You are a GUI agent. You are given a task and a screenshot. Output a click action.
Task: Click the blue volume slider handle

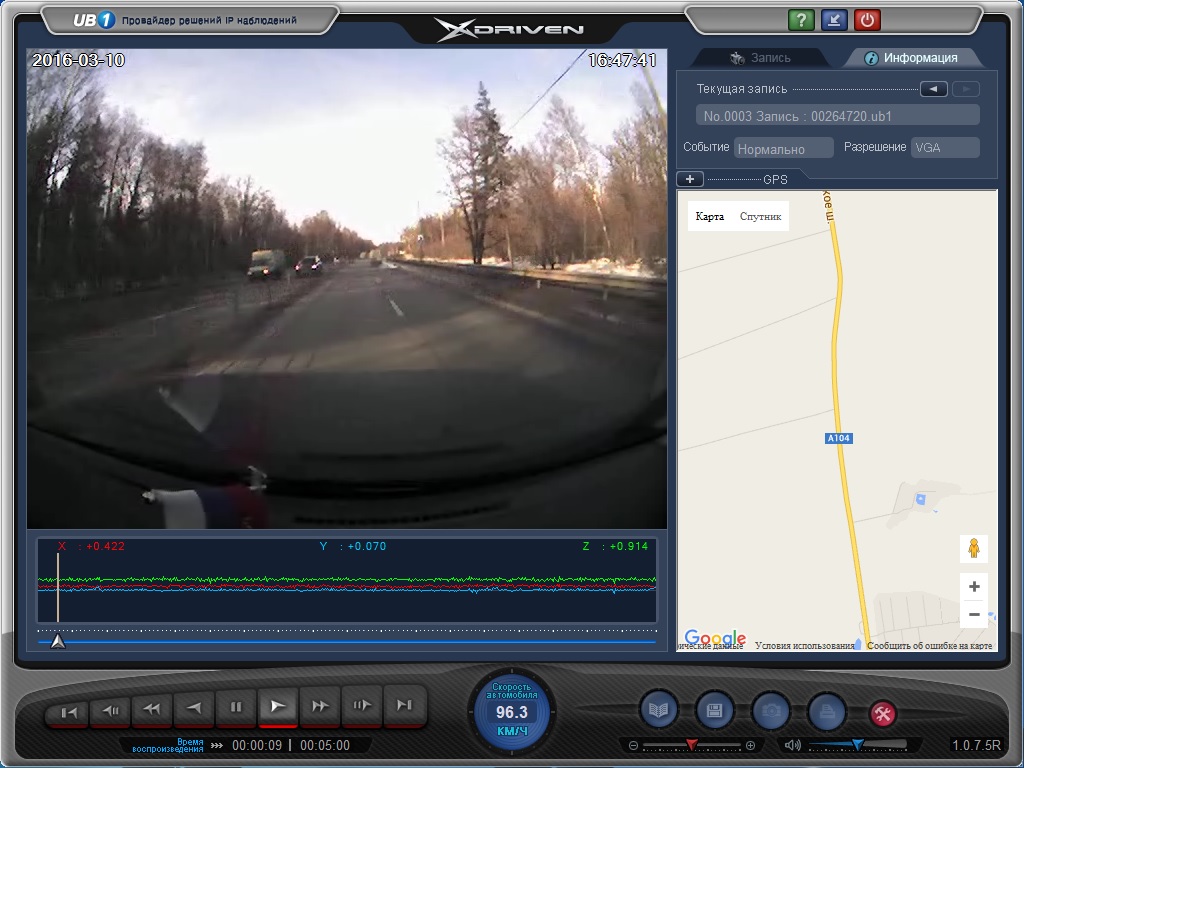point(857,745)
